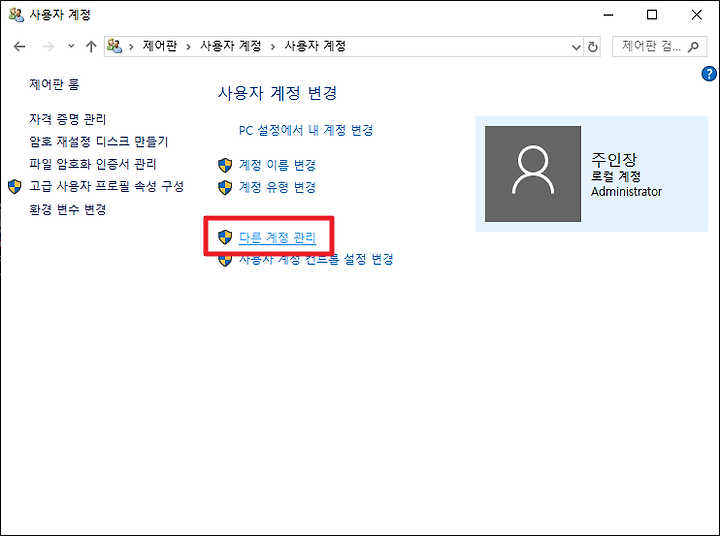Maximize the 사용자 계정 window
Screen dimensions: 720x536
pyautogui.click(x=652, y=15)
